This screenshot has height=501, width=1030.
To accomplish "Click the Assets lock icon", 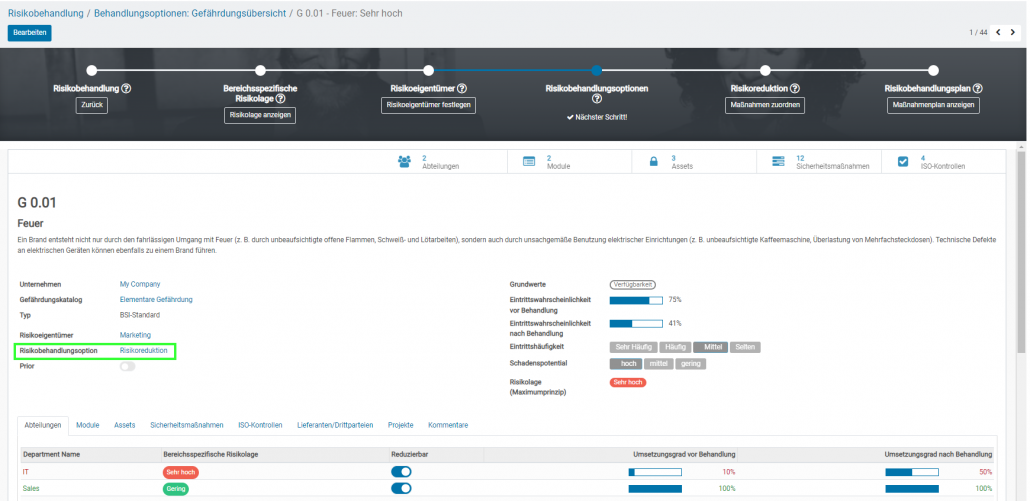I will coord(654,161).
